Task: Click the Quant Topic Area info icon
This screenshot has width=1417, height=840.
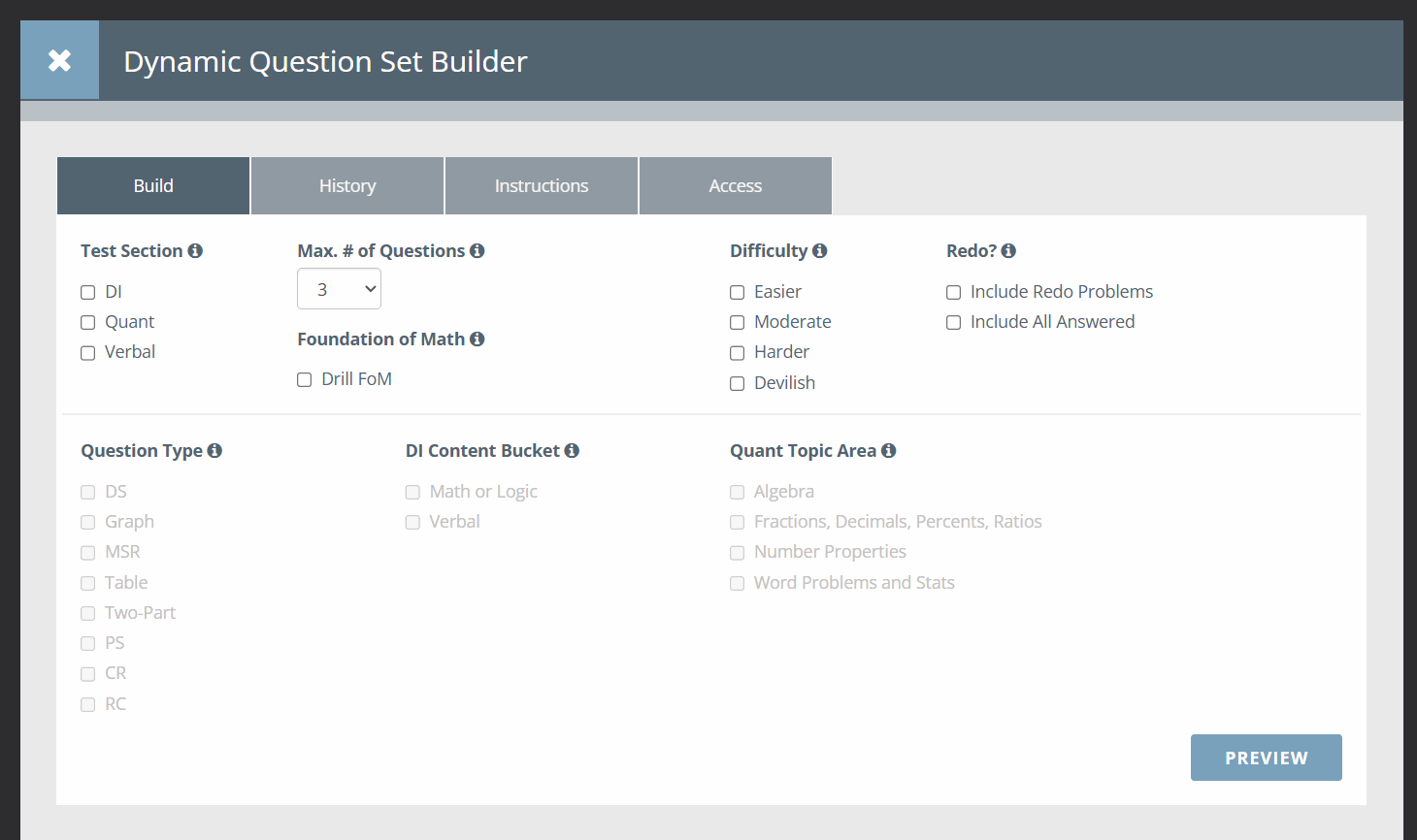Action: click(x=888, y=450)
